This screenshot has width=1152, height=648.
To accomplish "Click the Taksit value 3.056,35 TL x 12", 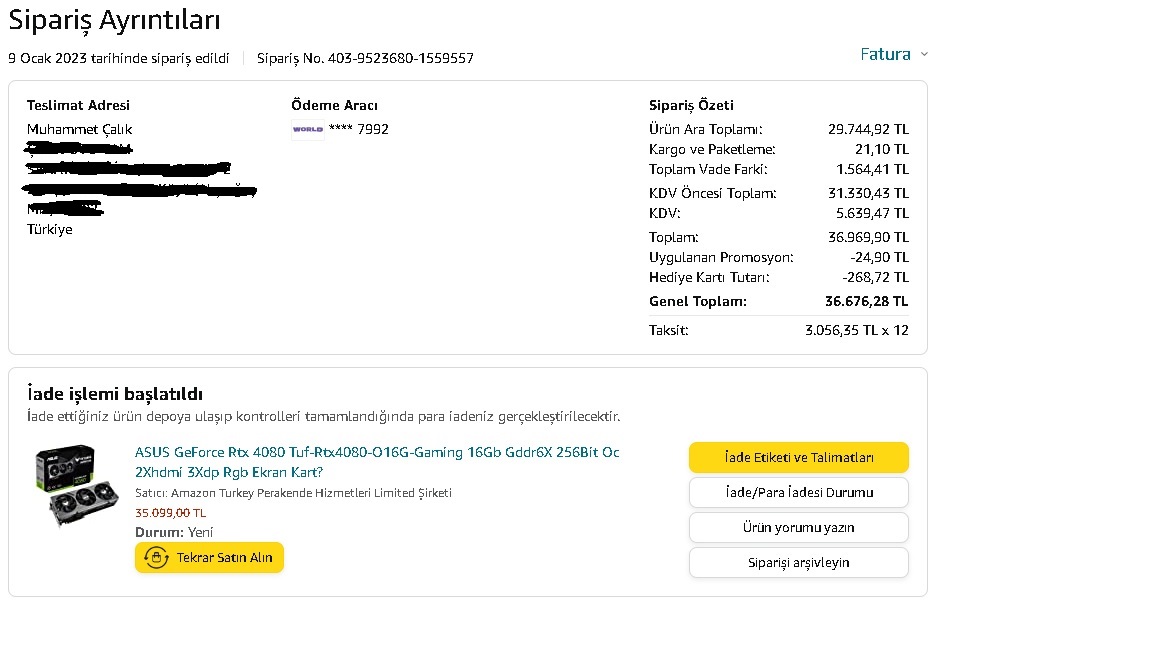I will 856,330.
